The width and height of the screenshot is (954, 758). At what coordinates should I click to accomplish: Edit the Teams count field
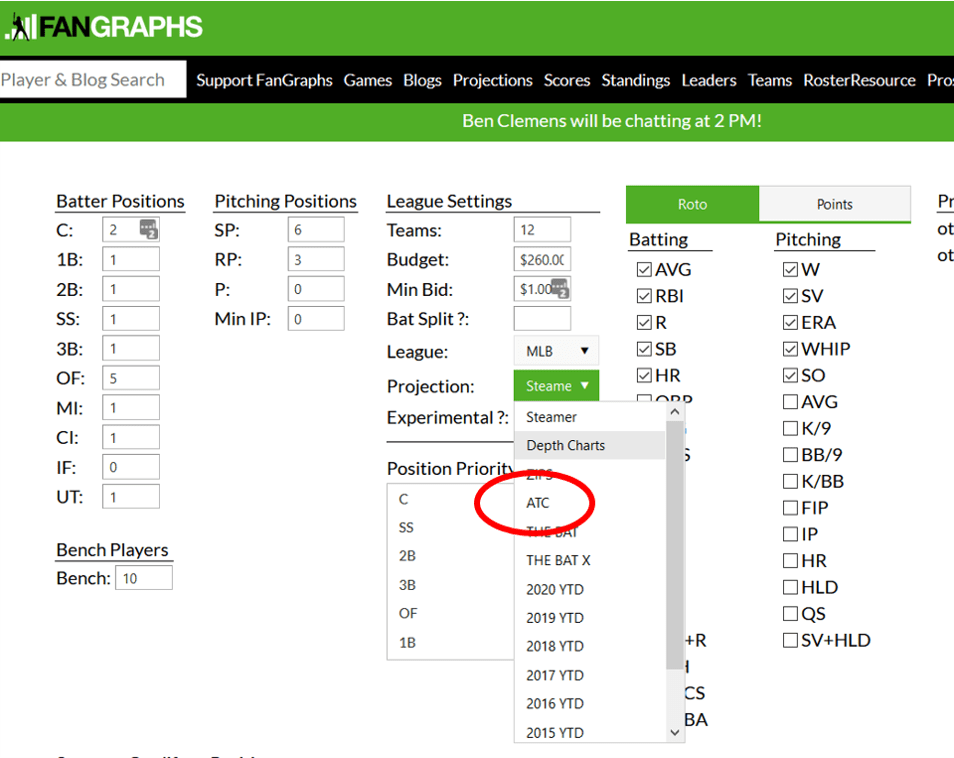coord(542,229)
